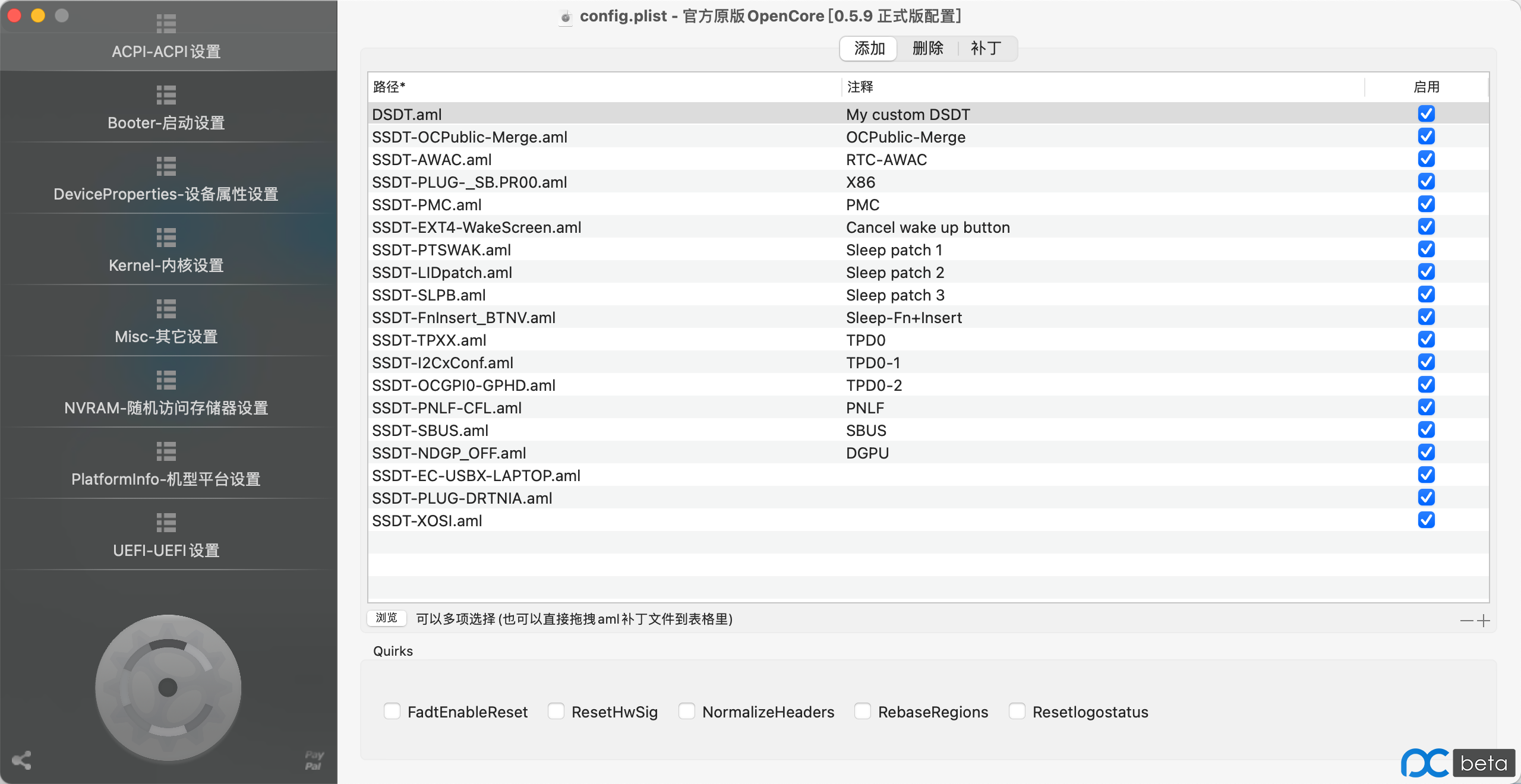Image resolution: width=1521 pixels, height=784 pixels.
Task: Switch to the 补丁 tab
Action: (x=986, y=48)
